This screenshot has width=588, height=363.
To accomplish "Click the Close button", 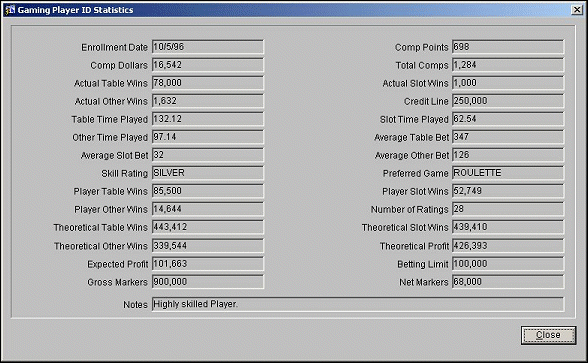I will tap(548, 335).
